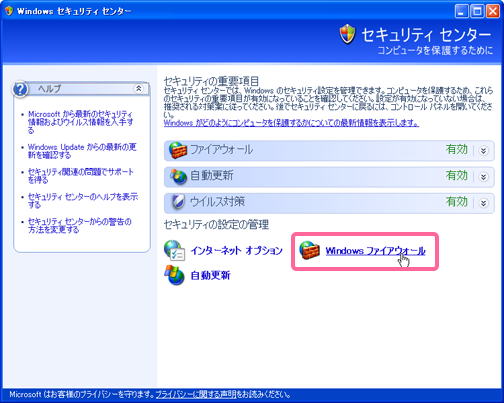Click the 自動更新 有効 status text
Image resolution: width=504 pixels, height=403 pixels.
(457, 175)
